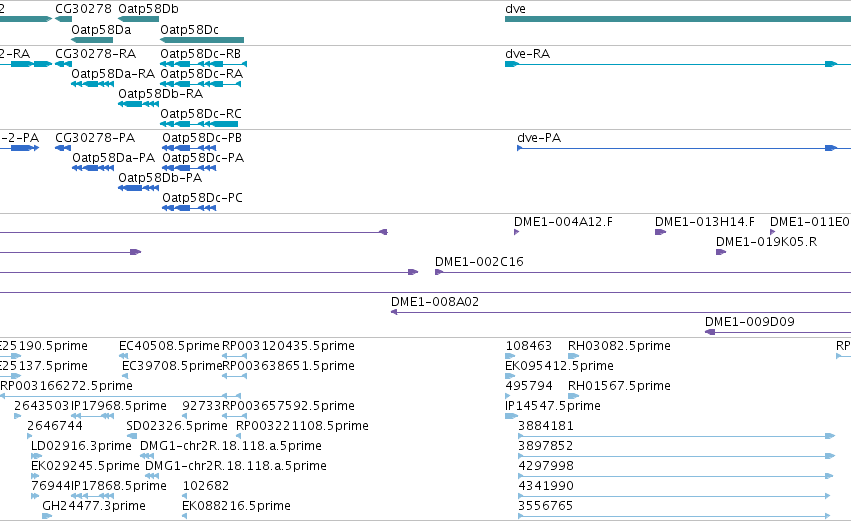Click EST 'RP003221108.5prime'
This screenshot has width=851, height=521.
click(302, 427)
